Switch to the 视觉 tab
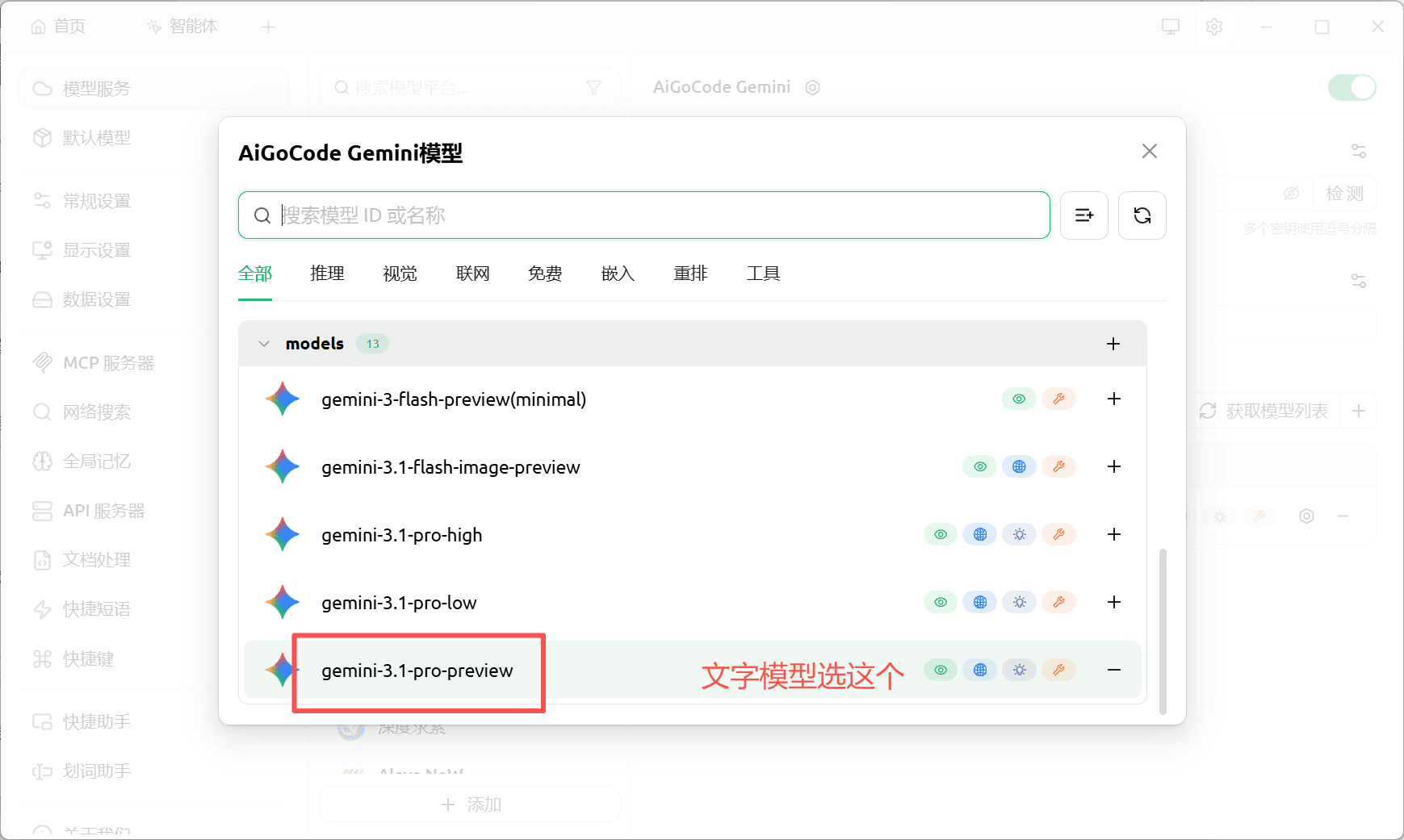 click(400, 274)
